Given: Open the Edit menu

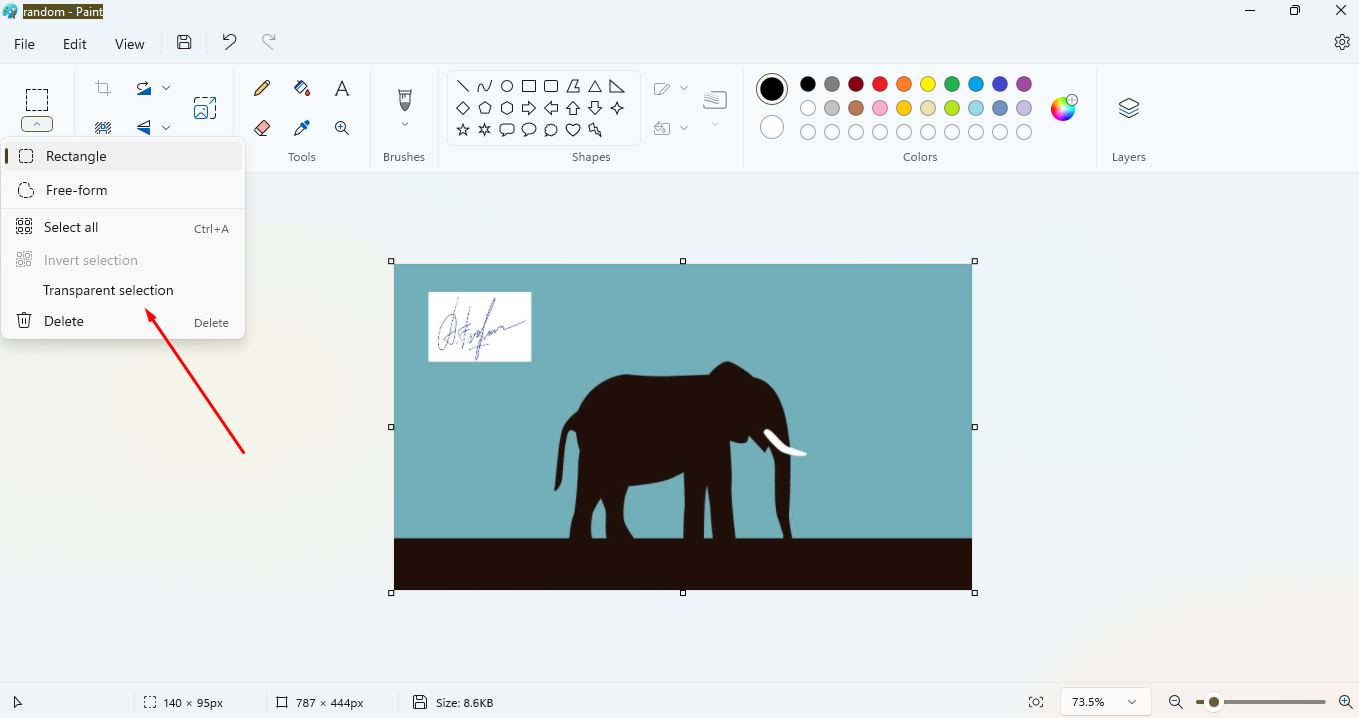Looking at the screenshot, I should click(74, 43).
